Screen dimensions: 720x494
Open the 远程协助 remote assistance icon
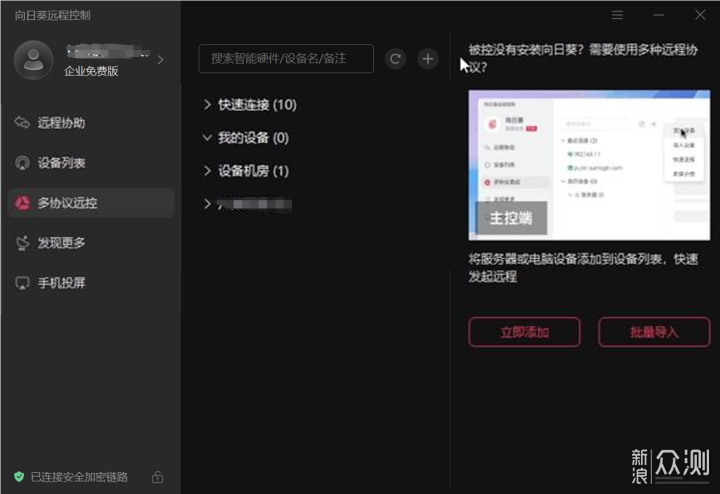click(x=22, y=123)
